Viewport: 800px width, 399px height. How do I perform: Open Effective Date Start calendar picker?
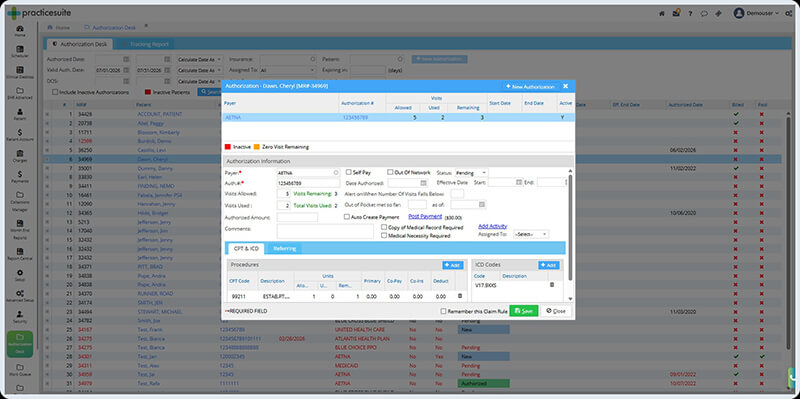[519, 182]
